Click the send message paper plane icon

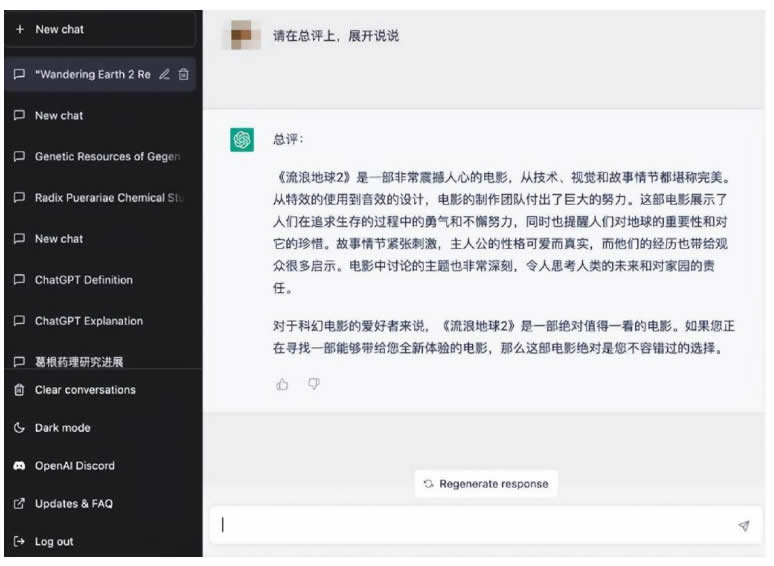(x=743, y=525)
